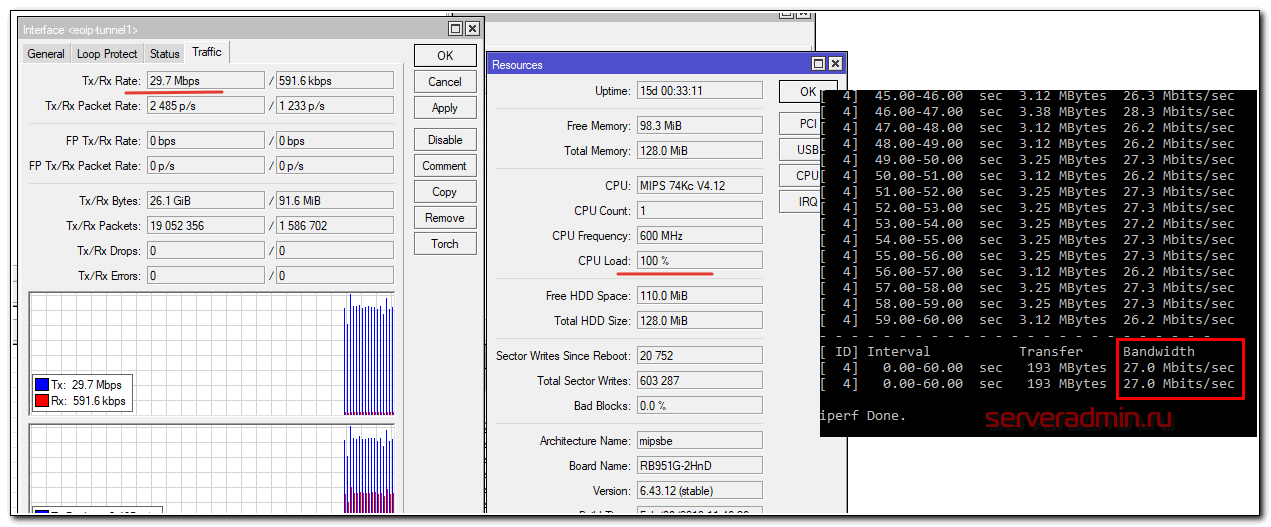Viewport: 1271px width, 527px height.
Task: Click the Tx Packets field 19 052 356
Action: pos(205,226)
